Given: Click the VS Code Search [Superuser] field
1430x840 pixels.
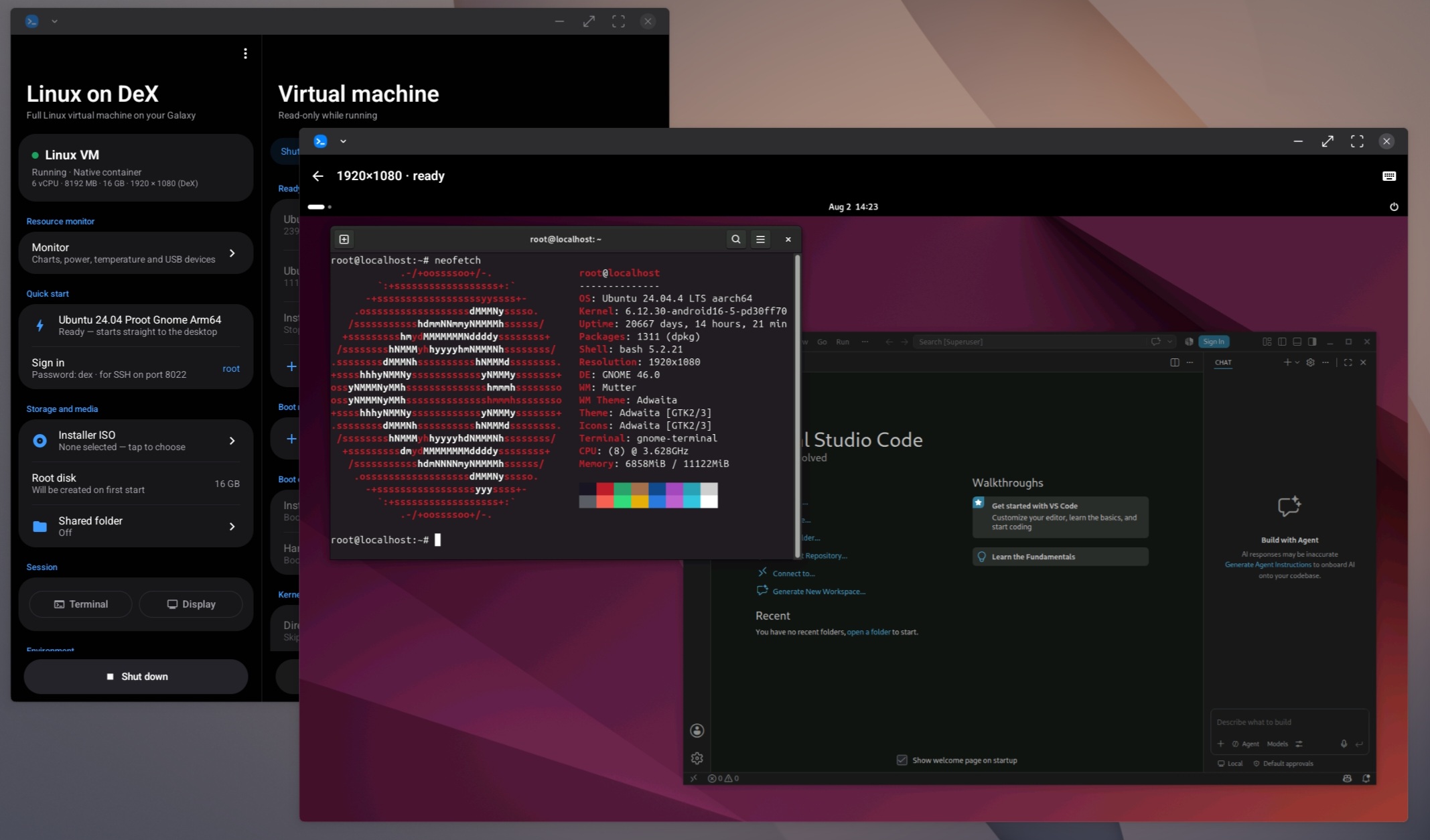Looking at the screenshot, I should pos(1044,342).
